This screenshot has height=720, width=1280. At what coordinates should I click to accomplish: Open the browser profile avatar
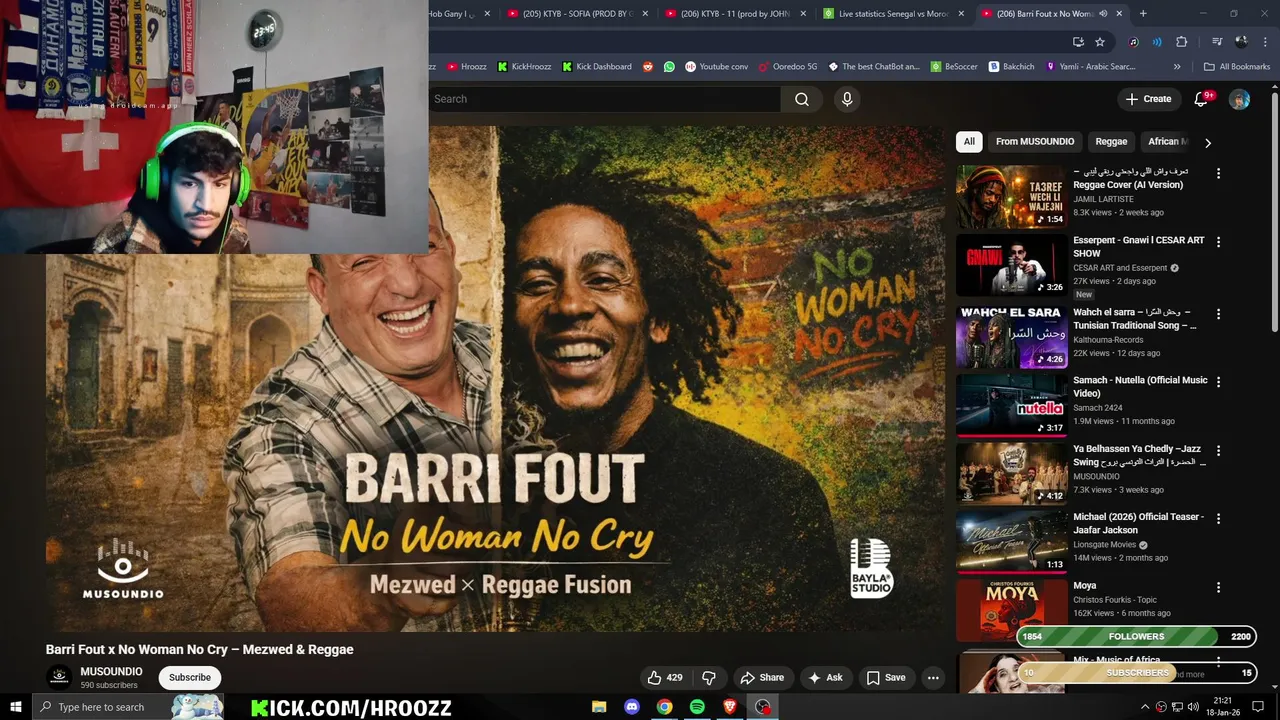tap(1242, 42)
